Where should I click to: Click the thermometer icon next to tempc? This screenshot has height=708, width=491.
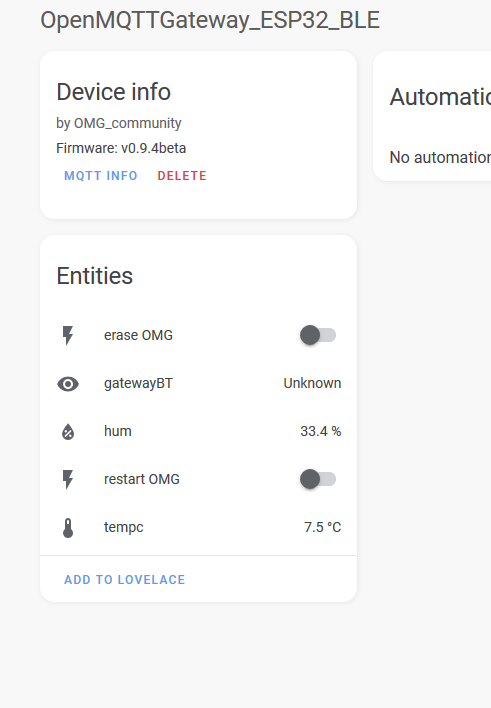click(68, 527)
